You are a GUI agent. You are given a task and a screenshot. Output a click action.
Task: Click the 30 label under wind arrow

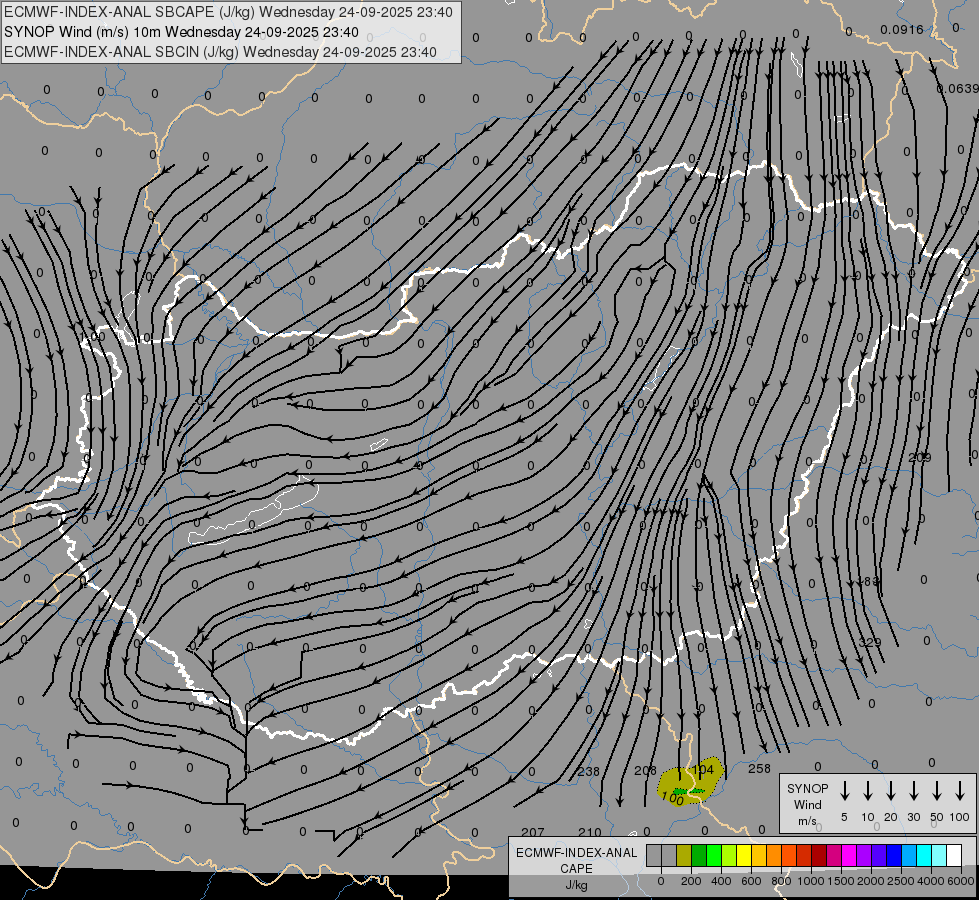pyautogui.click(x=913, y=817)
